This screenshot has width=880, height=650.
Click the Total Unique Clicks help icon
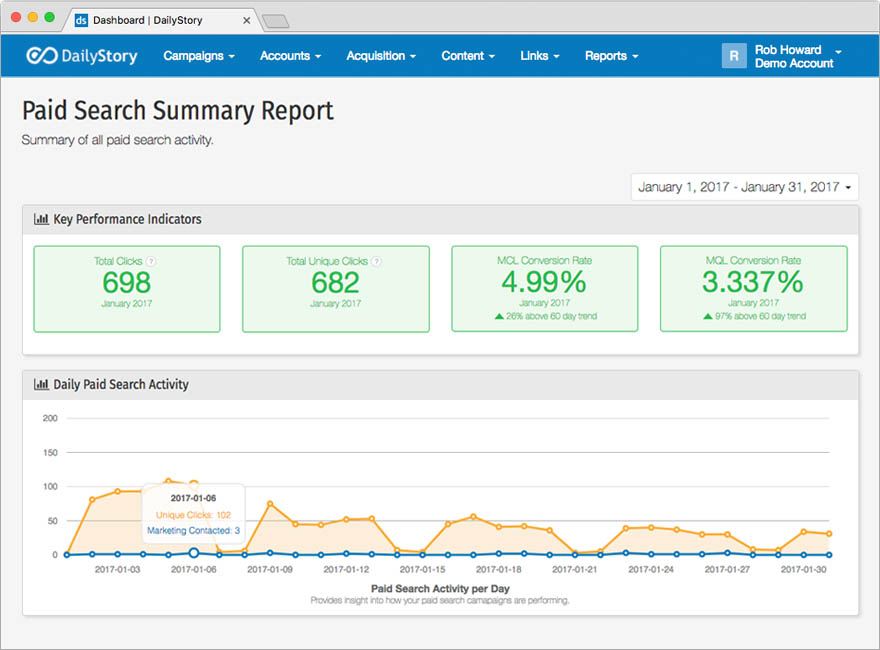pos(377,261)
